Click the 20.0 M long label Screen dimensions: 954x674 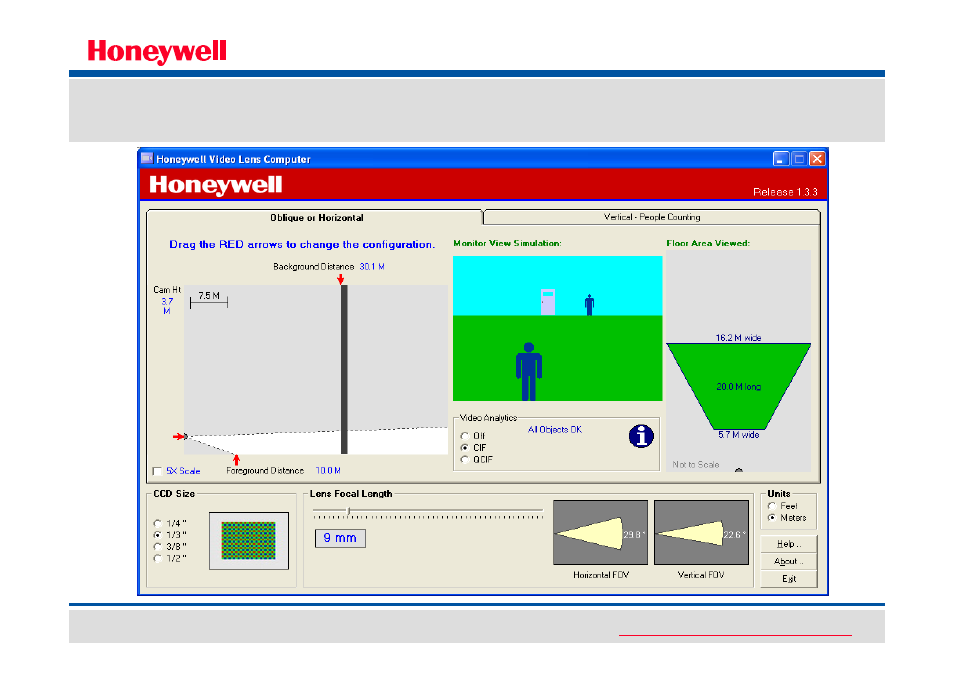coord(738,387)
